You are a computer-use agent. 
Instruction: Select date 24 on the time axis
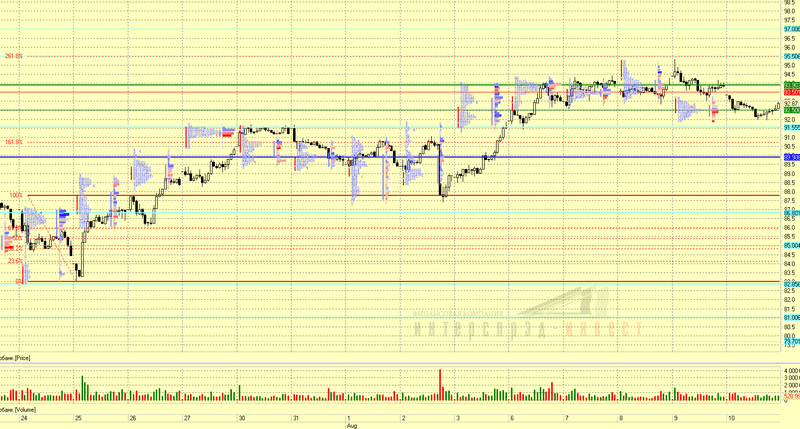click(23, 418)
